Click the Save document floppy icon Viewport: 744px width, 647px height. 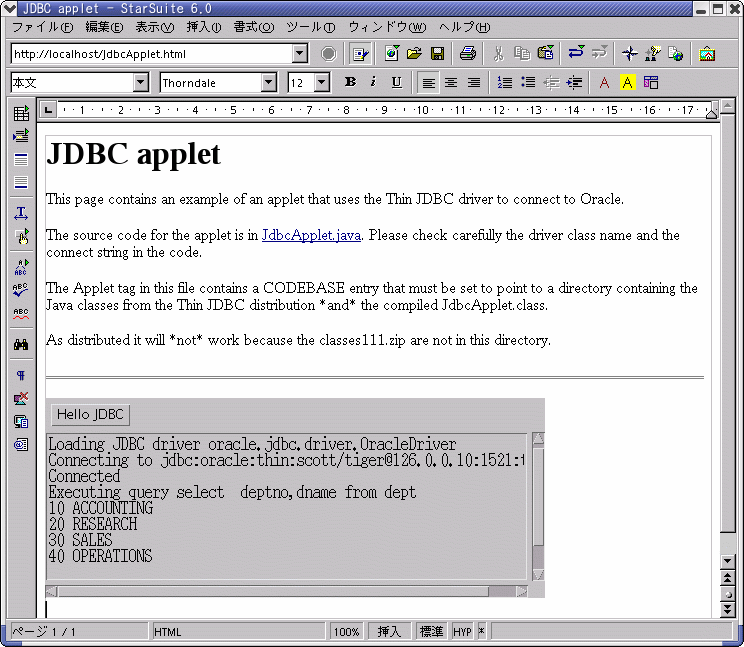pos(437,54)
